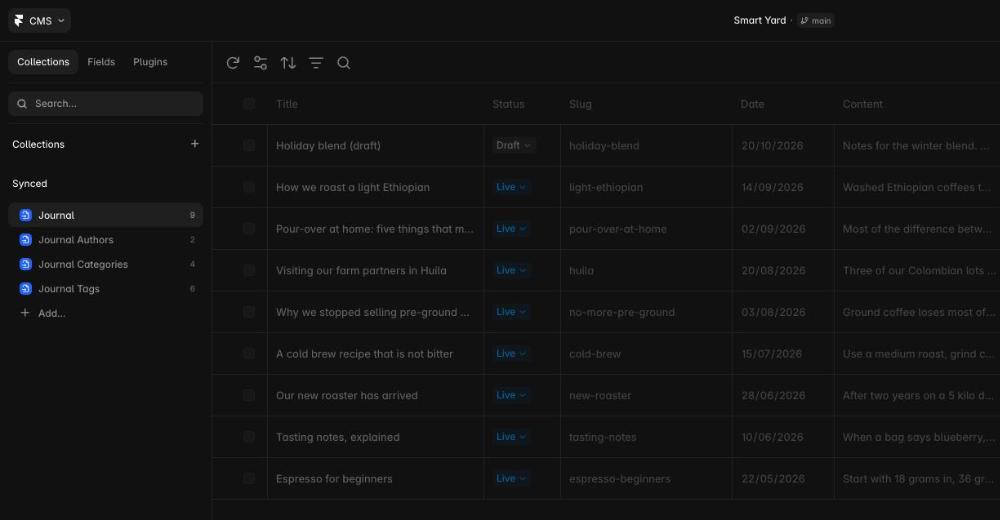This screenshot has height=520, width=1000.
Task: Open the field settings sliders icon
Action: pos(260,63)
